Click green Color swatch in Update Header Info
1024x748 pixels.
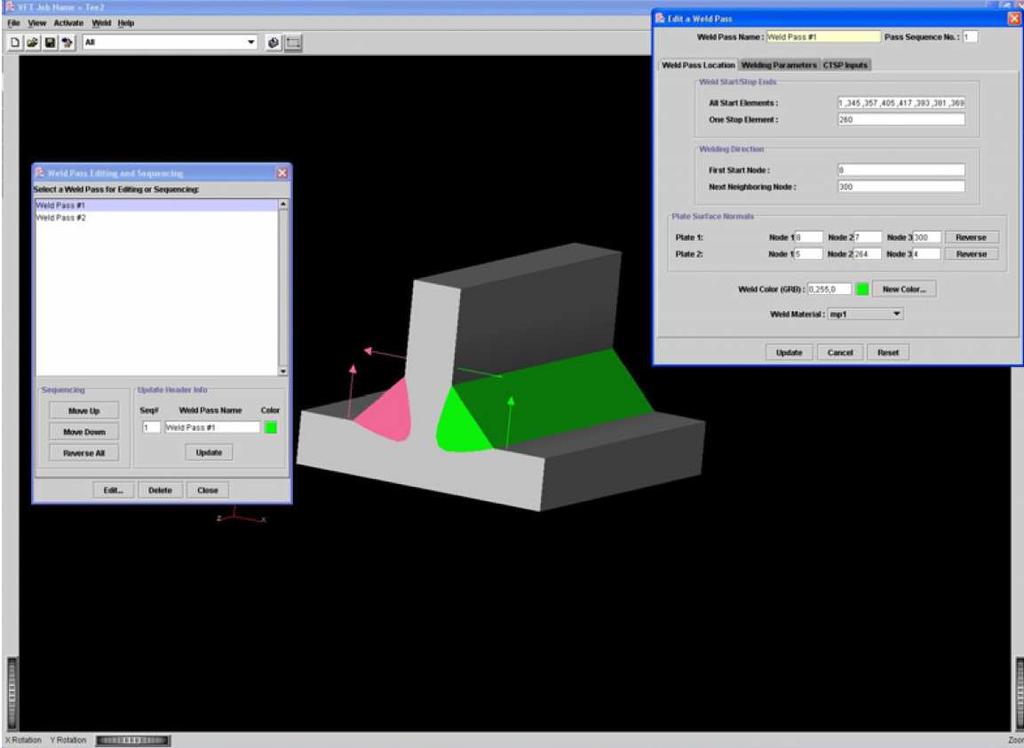click(x=271, y=427)
